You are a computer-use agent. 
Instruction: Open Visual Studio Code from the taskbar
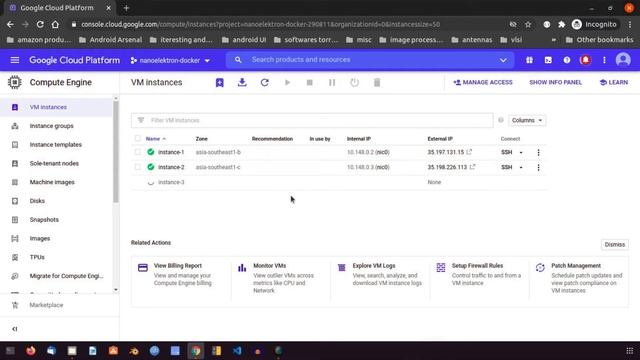pyautogui.click(x=237, y=351)
